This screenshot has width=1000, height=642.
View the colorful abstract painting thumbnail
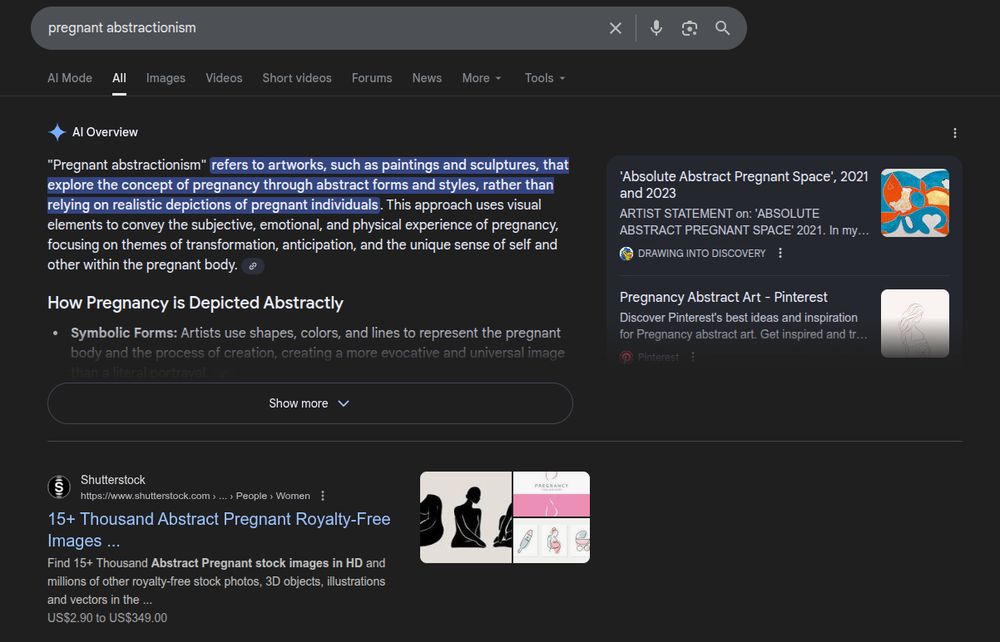pyautogui.click(x=915, y=203)
